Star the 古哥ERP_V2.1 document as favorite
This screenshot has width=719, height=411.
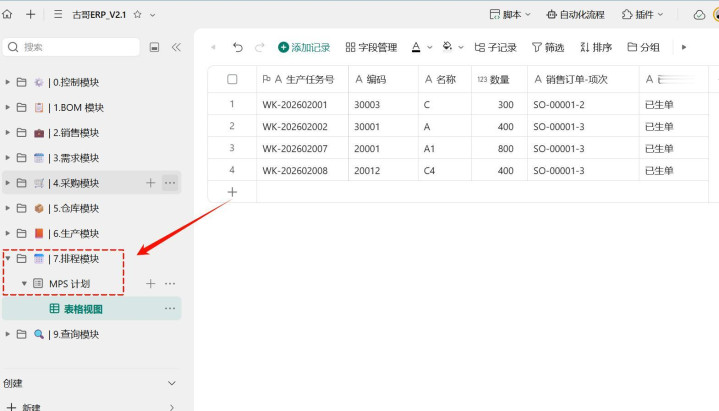[x=138, y=15]
